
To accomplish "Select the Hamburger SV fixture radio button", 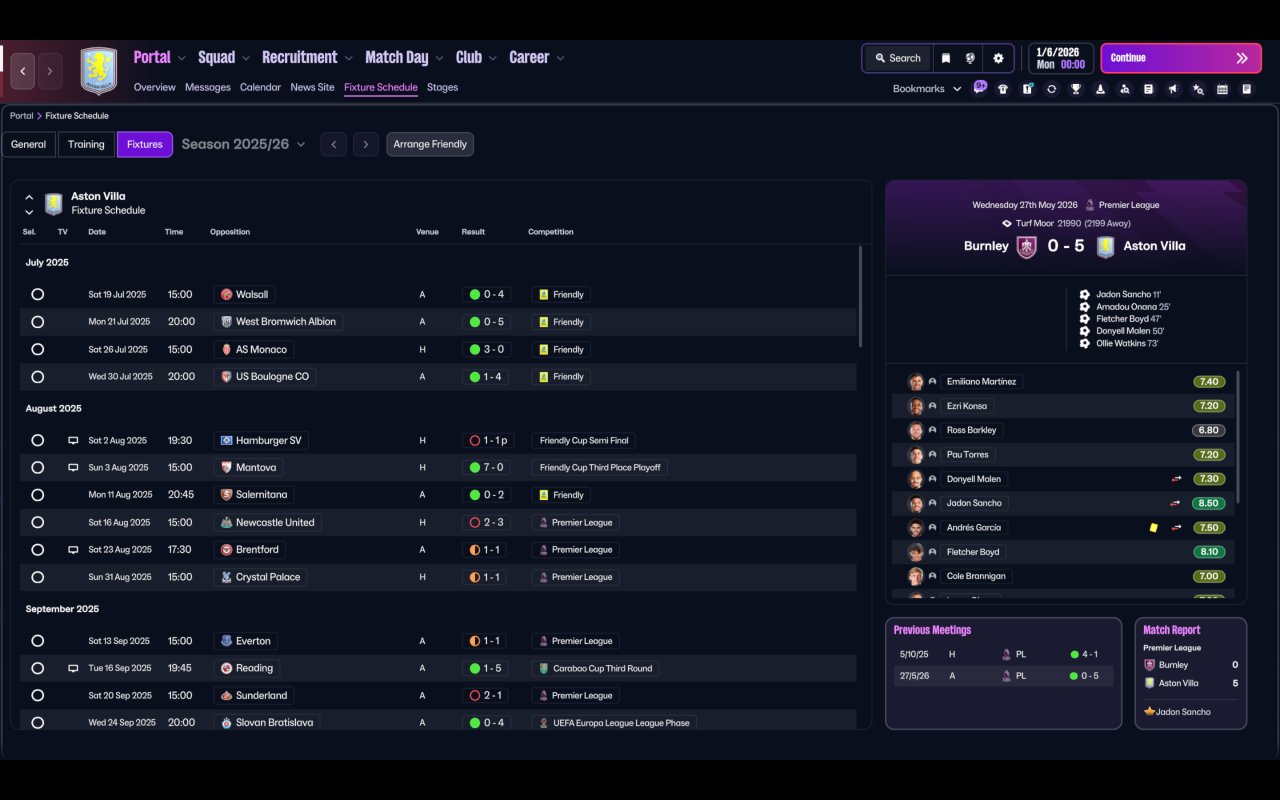I will point(38,441).
